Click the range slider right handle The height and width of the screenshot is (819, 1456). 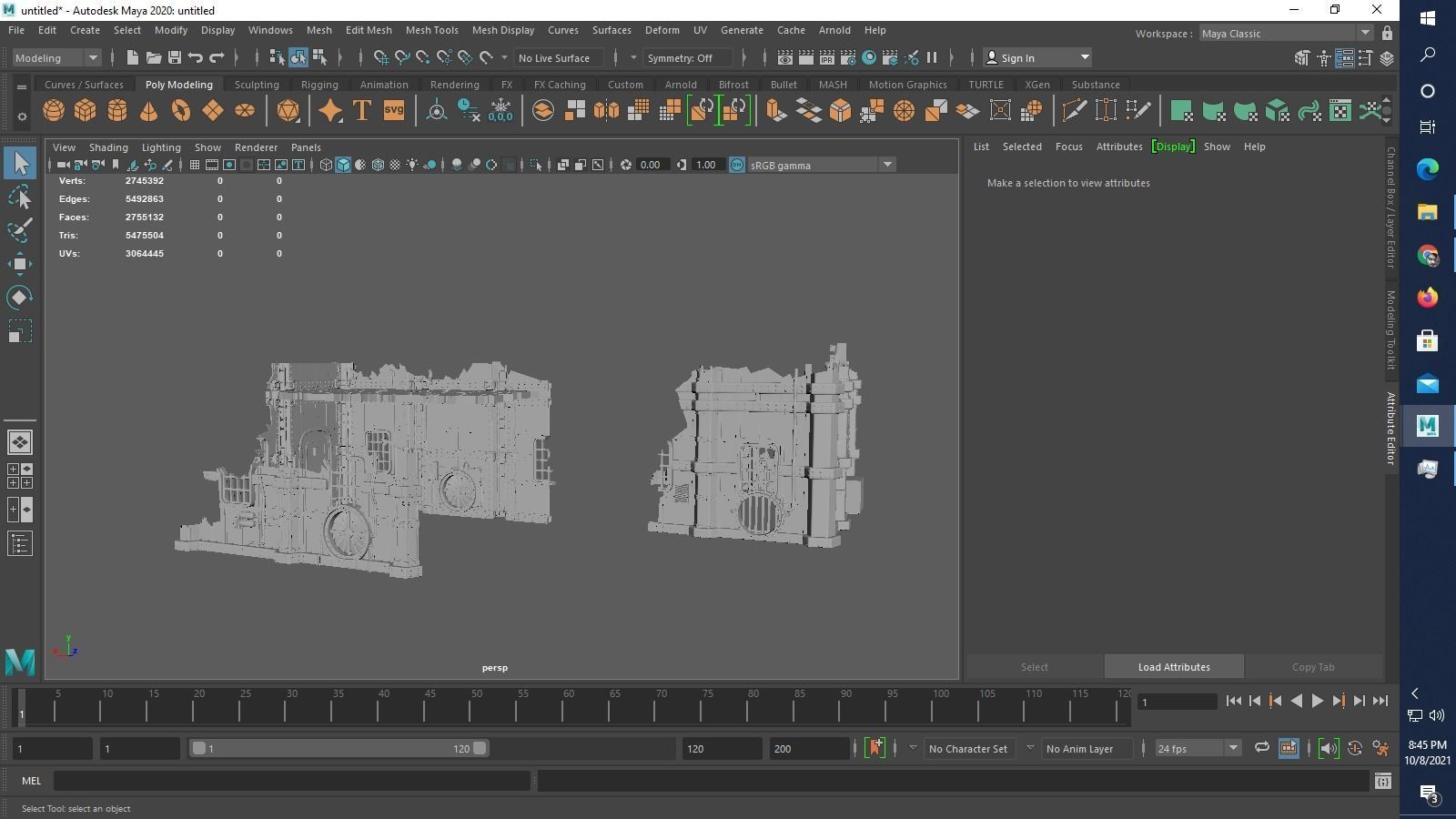[480, 748]
